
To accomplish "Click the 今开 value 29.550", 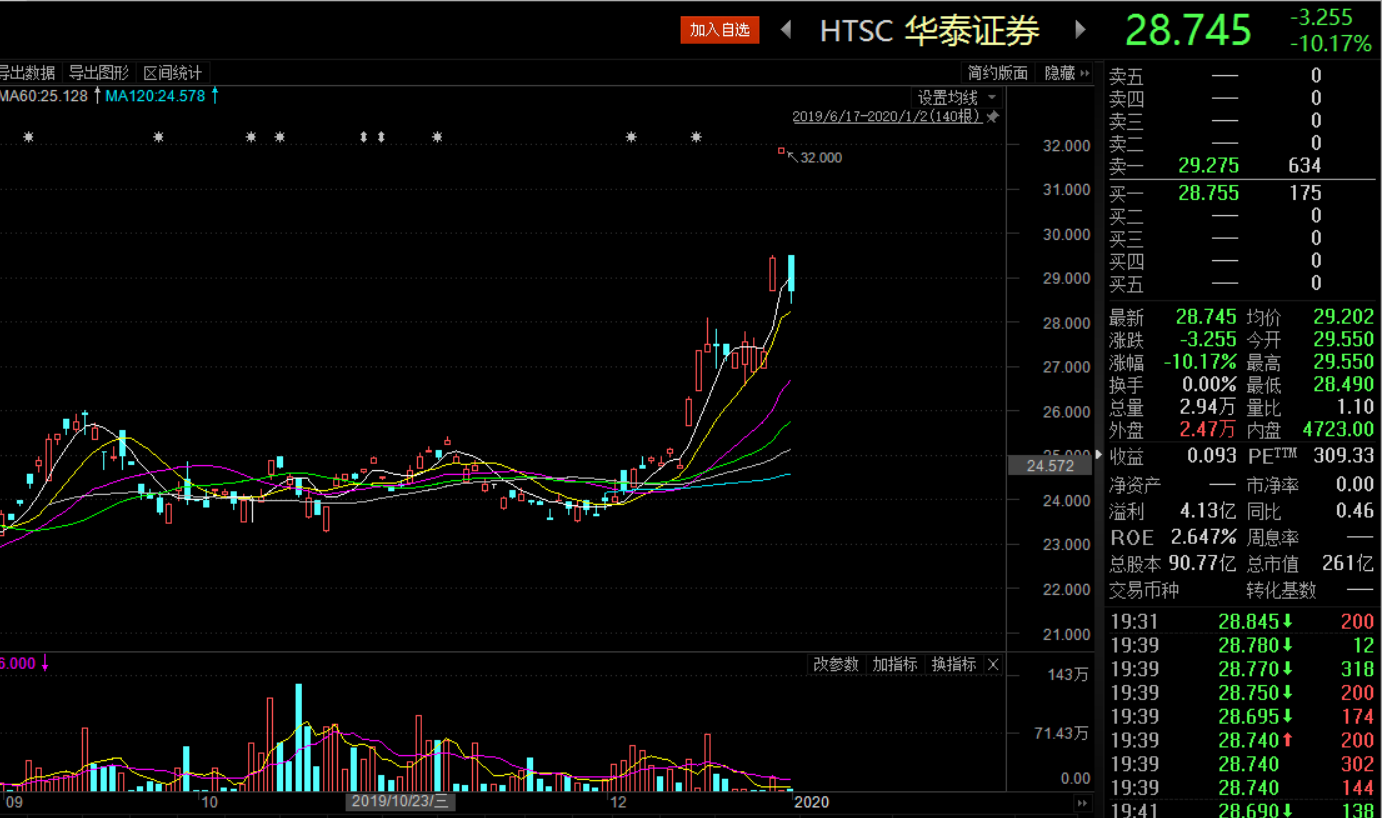I will point(1343,340).
